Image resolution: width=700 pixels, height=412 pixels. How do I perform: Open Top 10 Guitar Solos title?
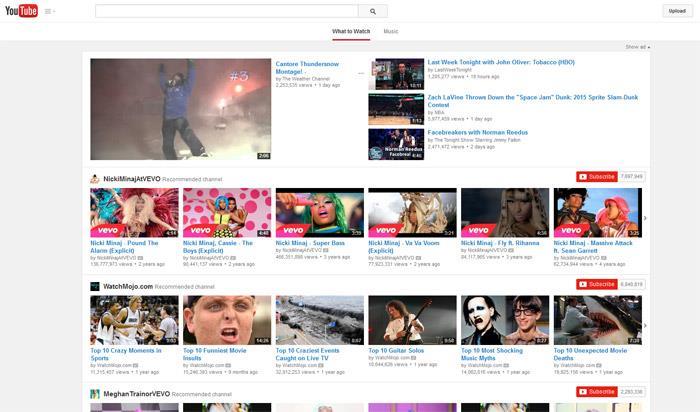396,350
